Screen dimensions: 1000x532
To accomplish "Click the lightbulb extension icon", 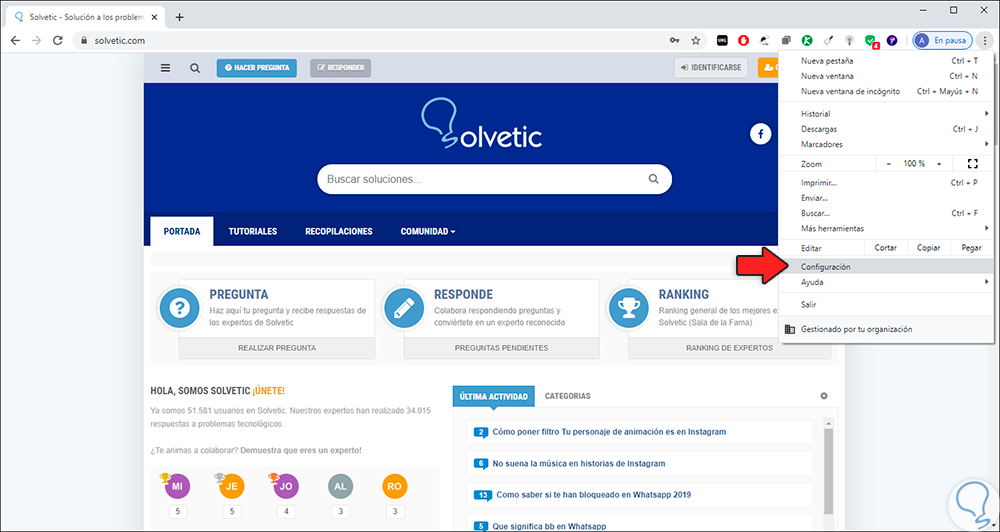I will pos(849,40).
